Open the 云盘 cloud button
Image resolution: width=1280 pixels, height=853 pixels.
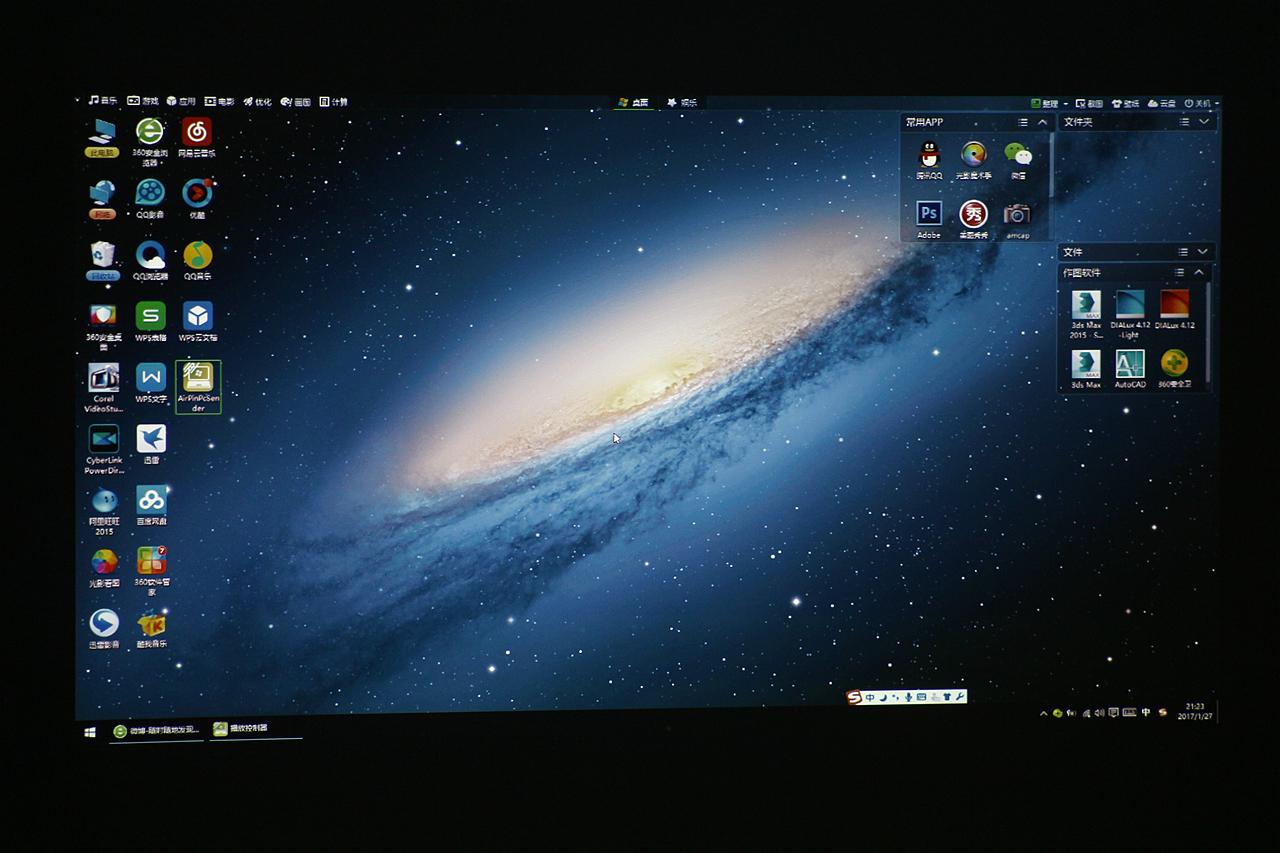point(1162,103)
